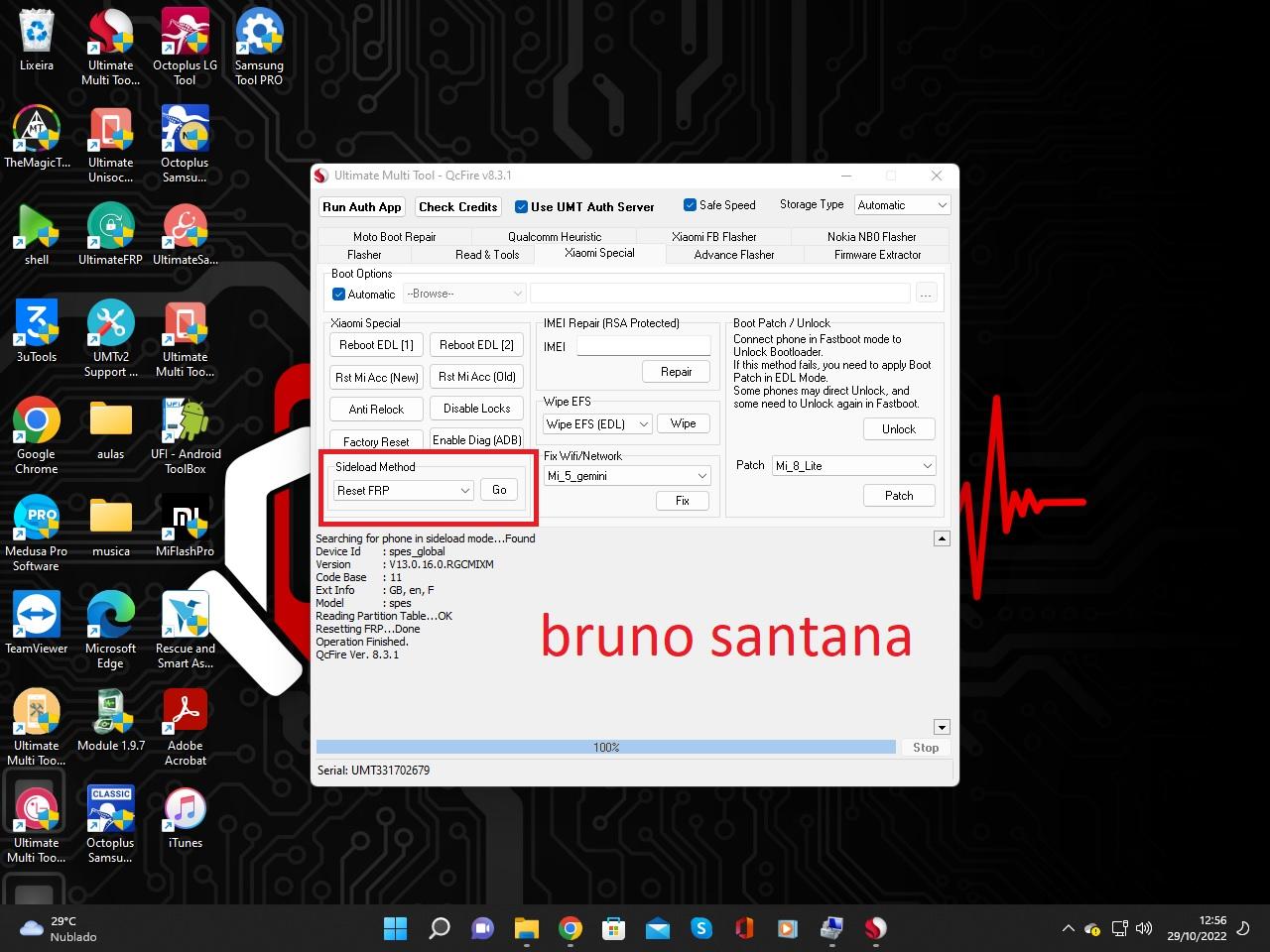Click the Unlock bootloader button
1270x952 pixels.
tap(898, 429)
